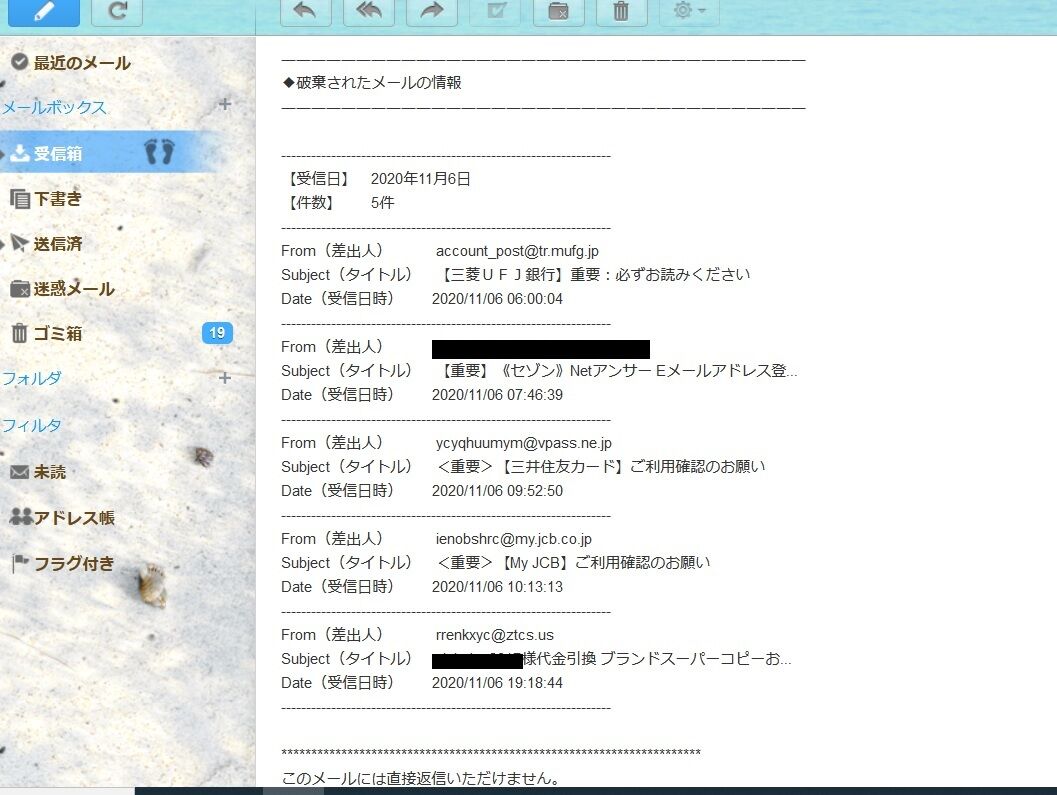Click the フィルタ section heading
This screenshot has height=795, width=1057.
click(x=31, y=425)
